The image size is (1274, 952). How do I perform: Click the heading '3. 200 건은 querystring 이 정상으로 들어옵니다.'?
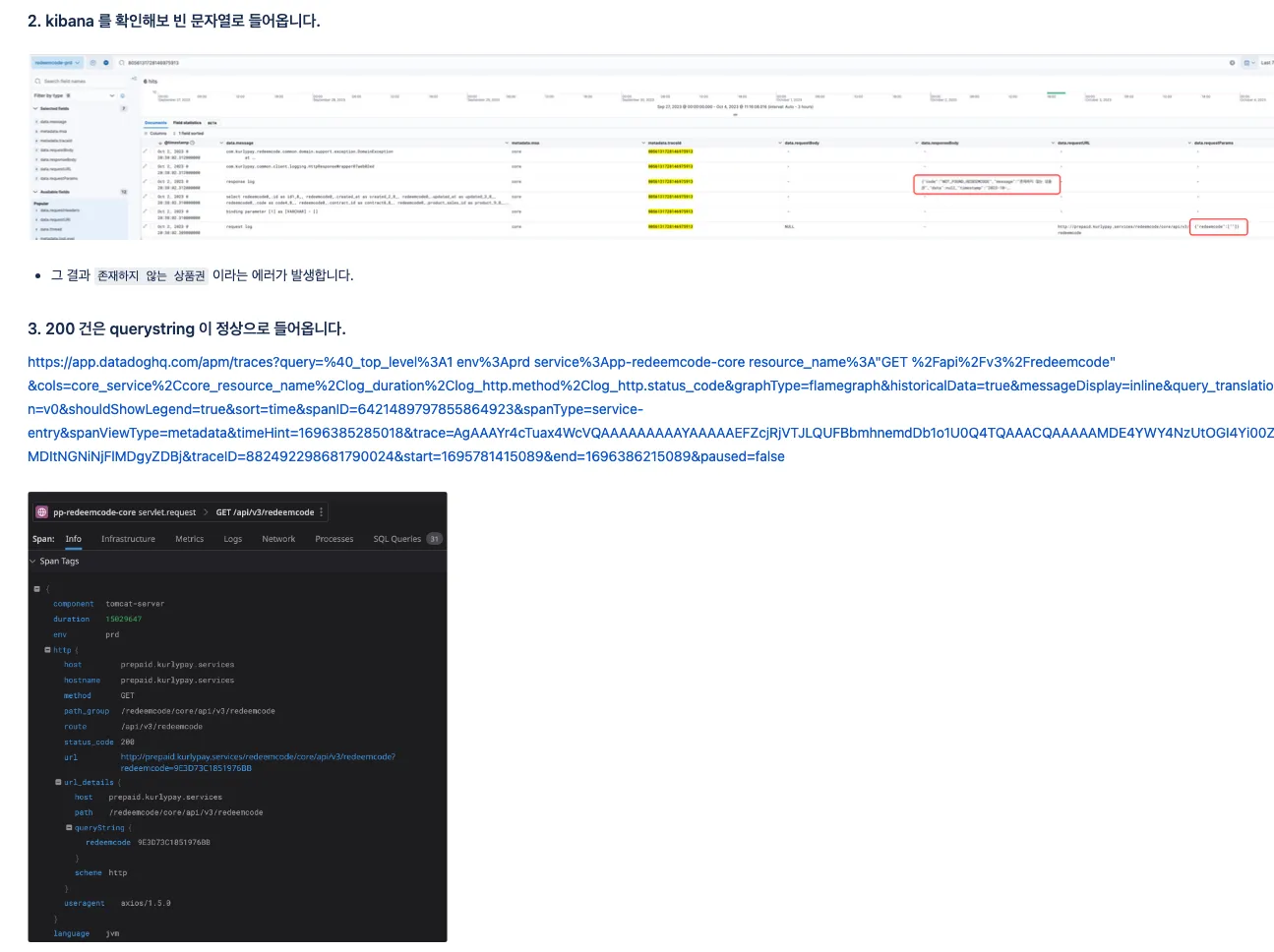tap(187, 328)
